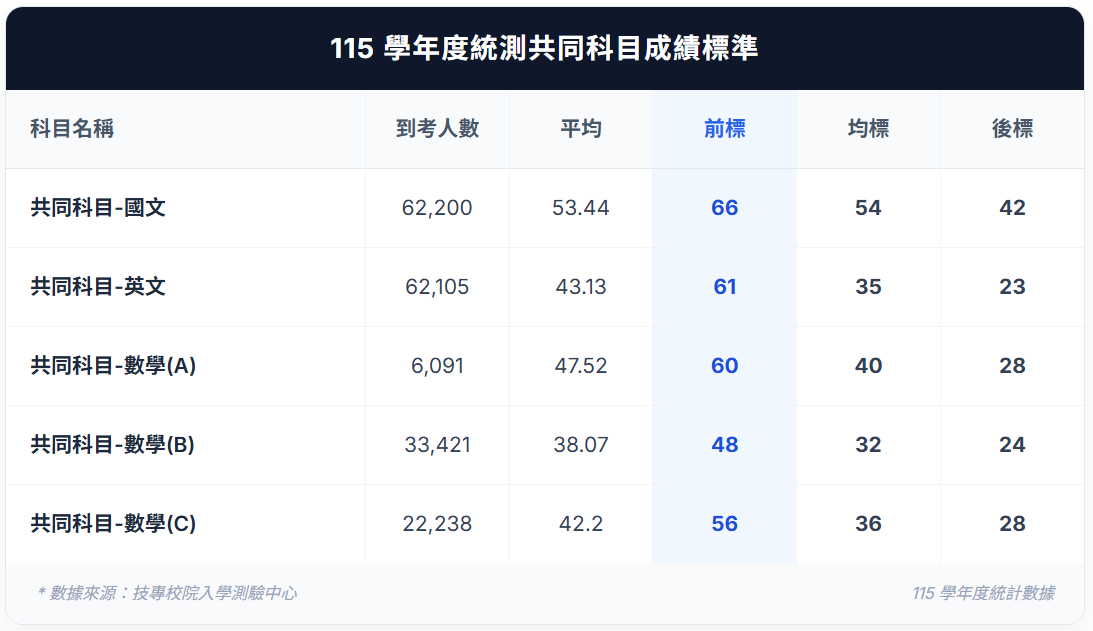Click the 38.07 average value
The width and height of the screenshot is (1093, 631).
[x=581, y=444]
